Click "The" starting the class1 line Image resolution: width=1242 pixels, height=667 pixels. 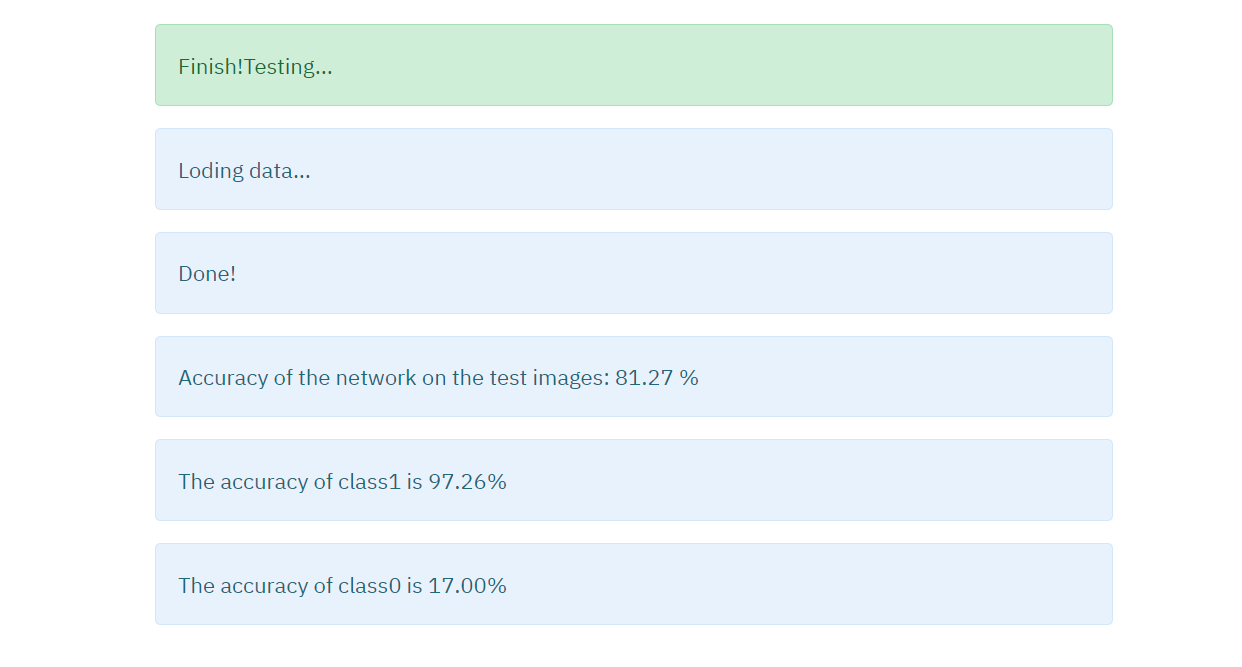point(196,482)
